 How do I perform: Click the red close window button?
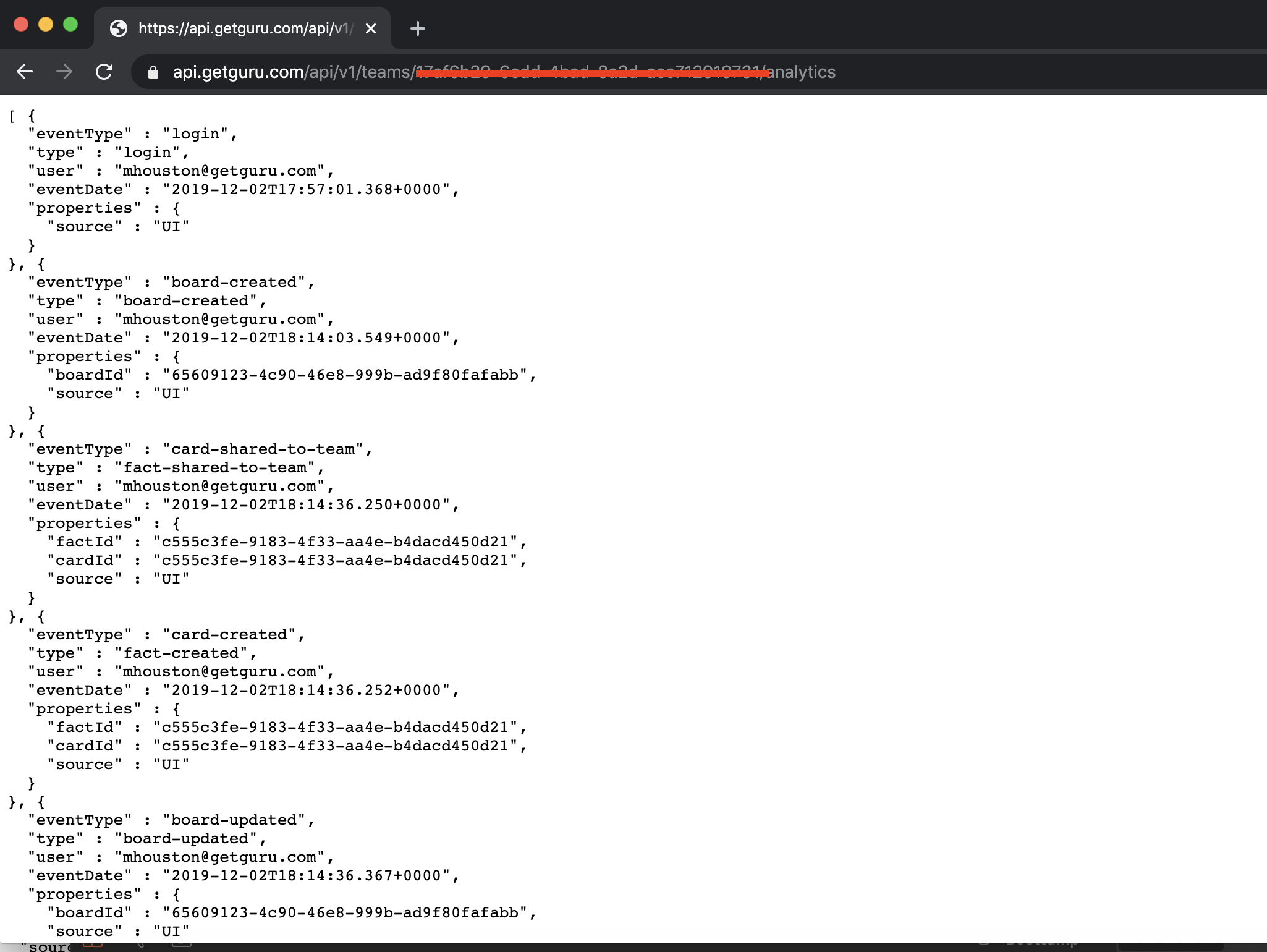tap(21, 24)
